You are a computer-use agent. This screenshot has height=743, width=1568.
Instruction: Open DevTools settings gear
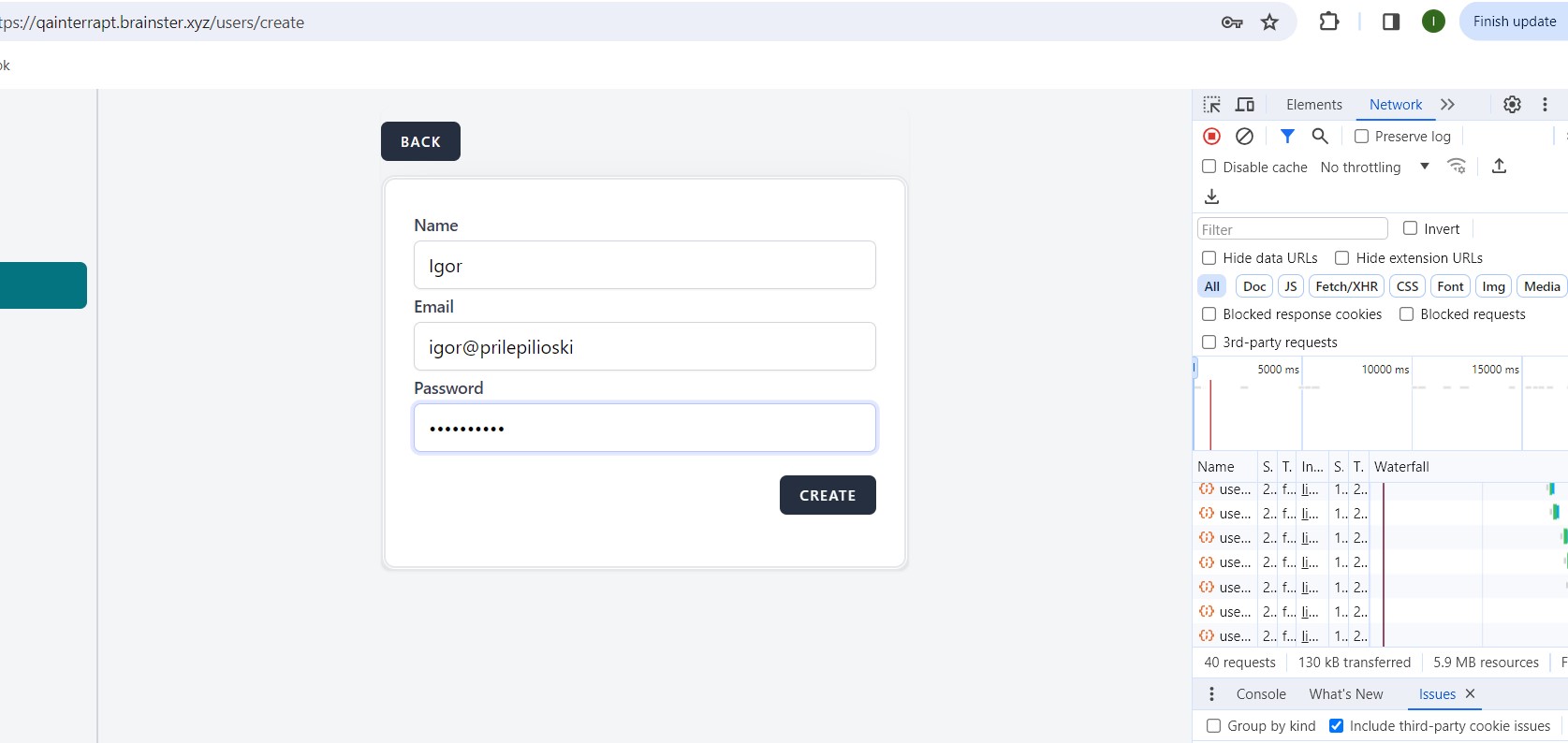[1512, 105]
